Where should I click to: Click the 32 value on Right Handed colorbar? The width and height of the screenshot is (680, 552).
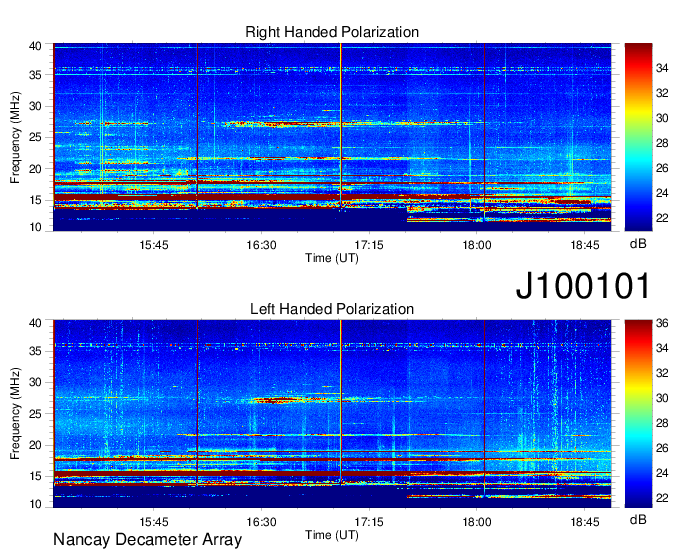662,93
